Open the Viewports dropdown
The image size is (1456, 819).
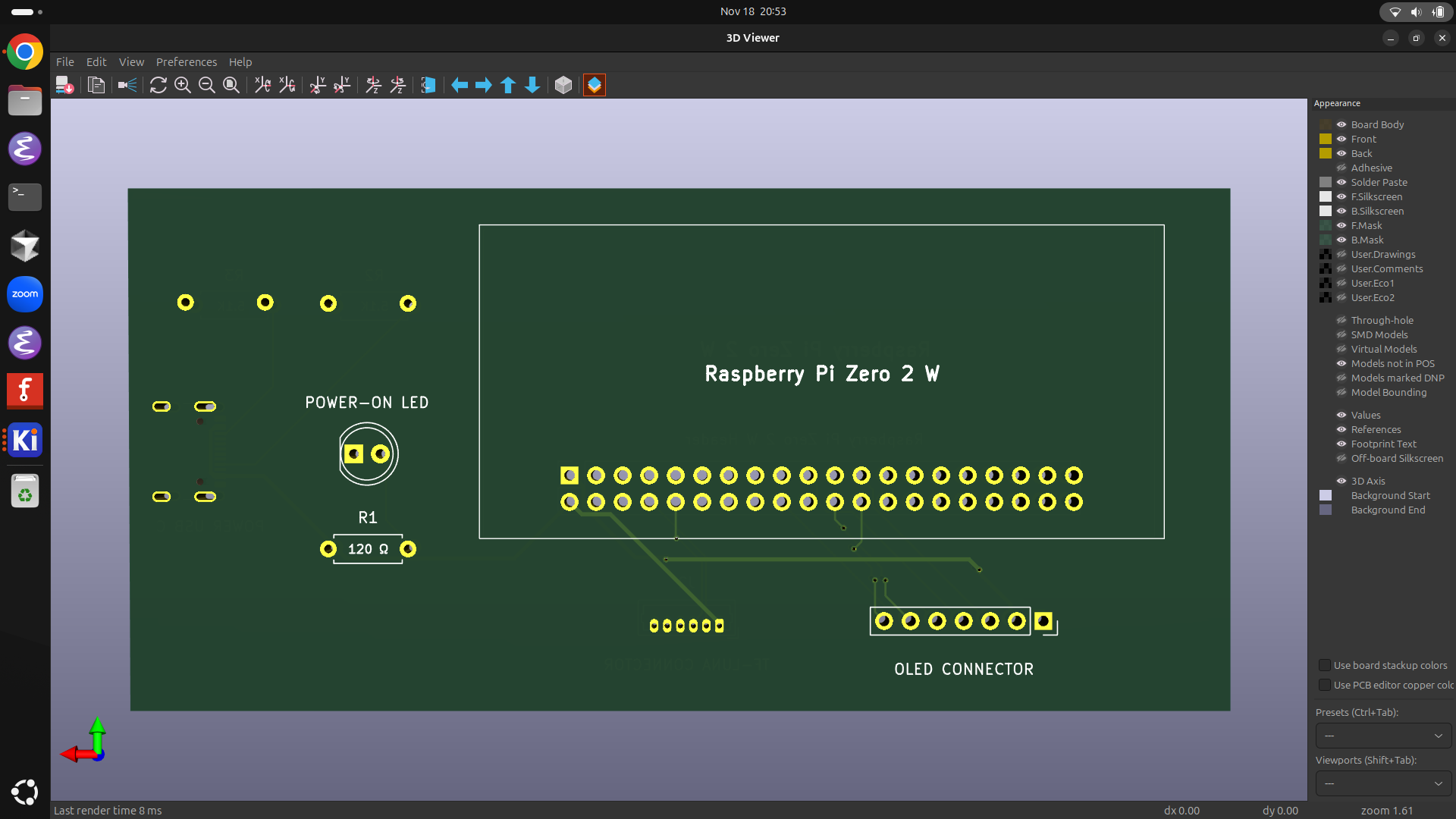1383,783
